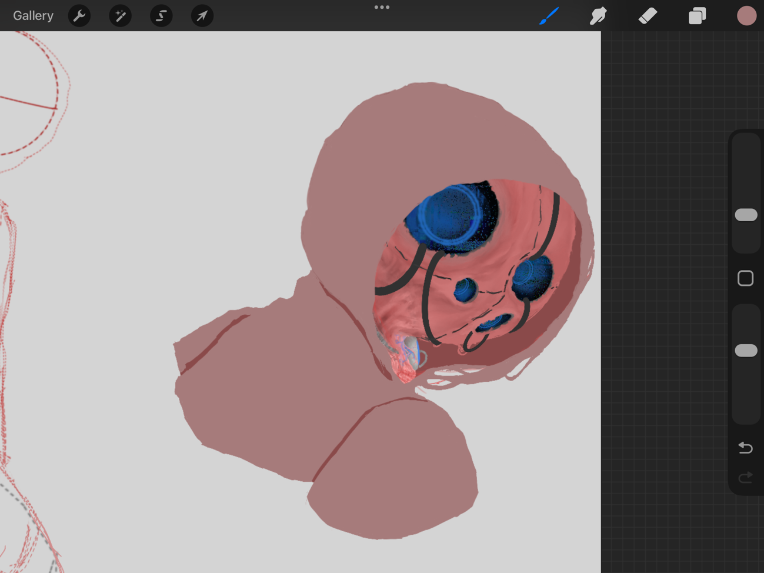764x573 pixels.
Task: Open the active color swatch
Action: click(746, 16)
